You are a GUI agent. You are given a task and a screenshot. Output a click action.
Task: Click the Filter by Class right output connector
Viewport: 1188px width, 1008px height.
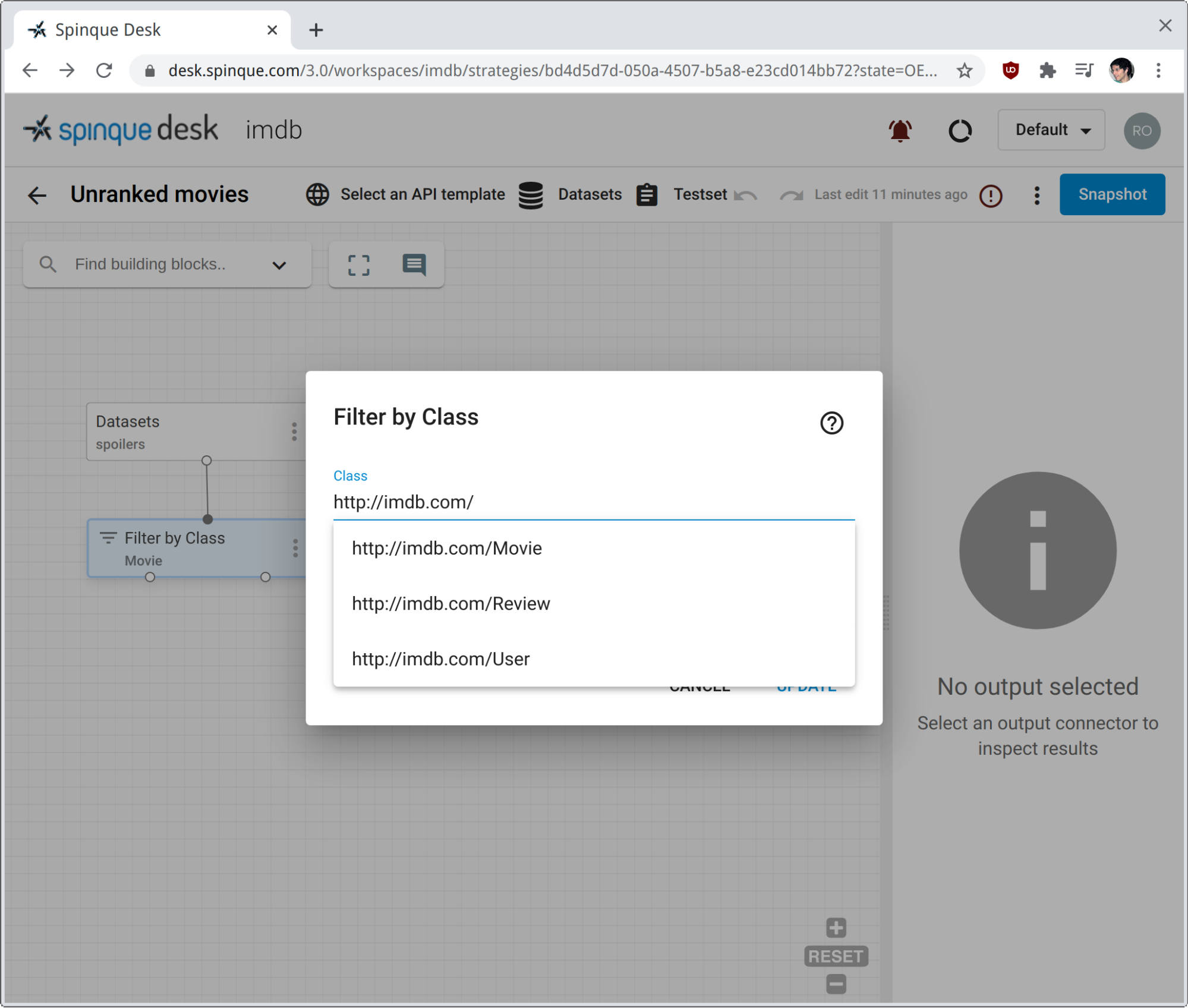pyautogui.click(x=265, y=577)
